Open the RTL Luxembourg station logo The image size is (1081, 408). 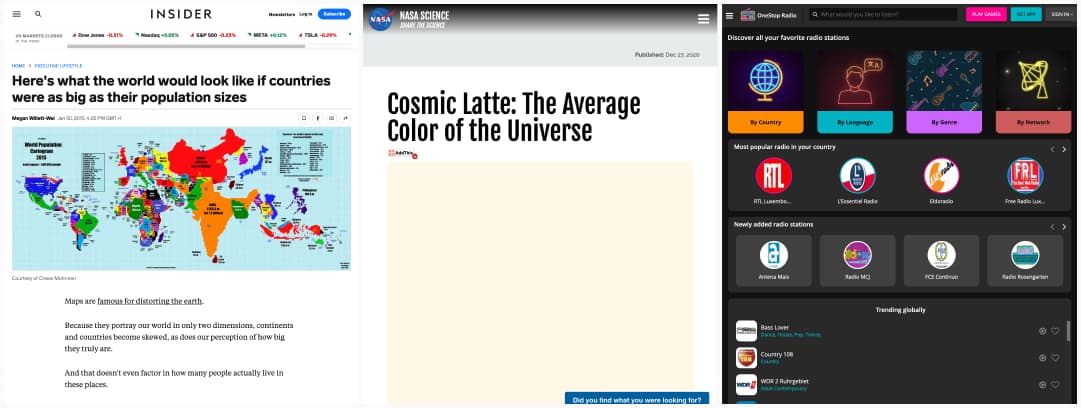[x=773, y=176]
